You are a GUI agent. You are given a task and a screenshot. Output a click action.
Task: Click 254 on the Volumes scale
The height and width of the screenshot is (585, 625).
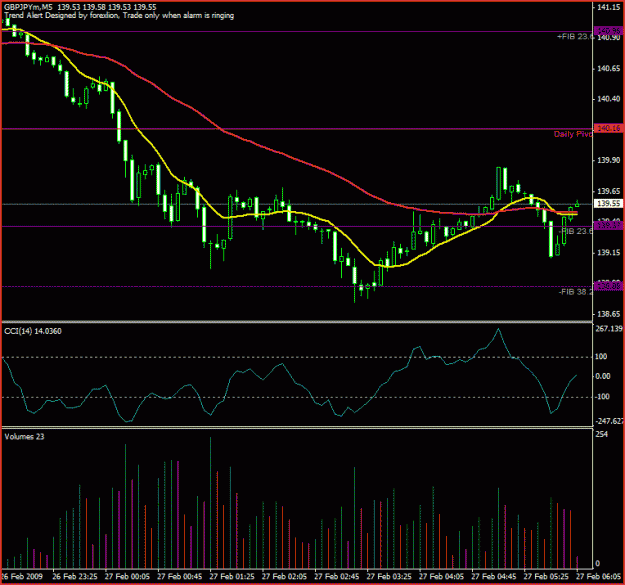[x=601, y=434]
